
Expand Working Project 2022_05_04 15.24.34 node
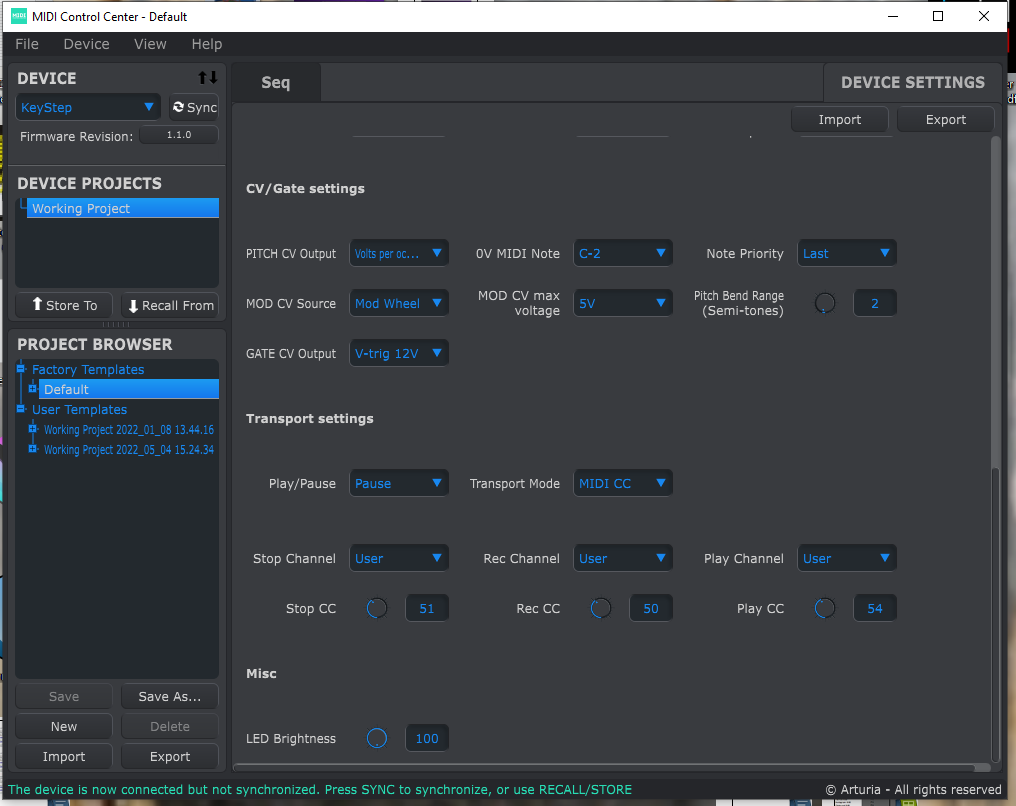tap(32, 449)
